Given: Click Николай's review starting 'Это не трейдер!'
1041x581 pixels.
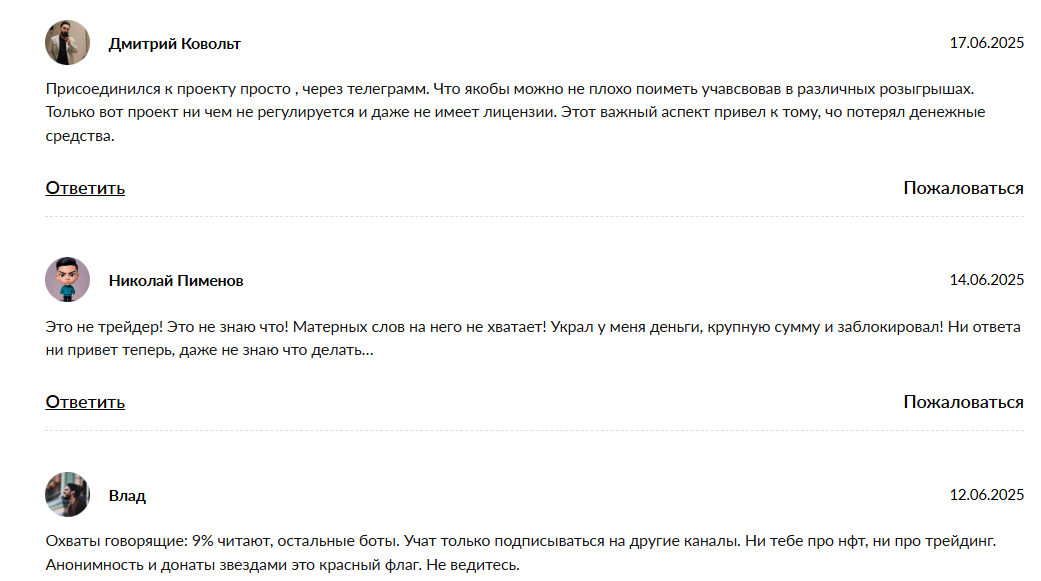Looking at the screenshot, I should pyautogui.click(x=533, y=339).
